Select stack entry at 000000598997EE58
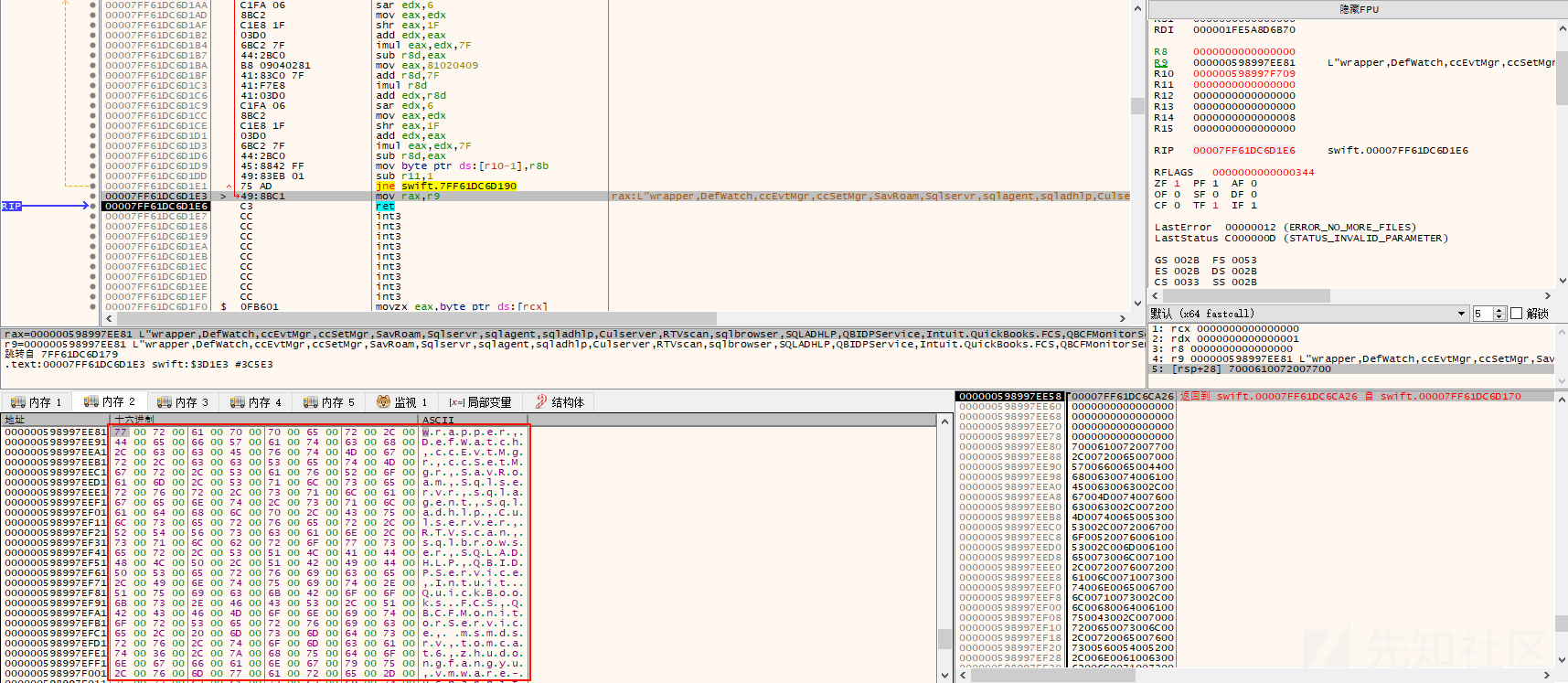The image size is (1568, 683). 1010,396
